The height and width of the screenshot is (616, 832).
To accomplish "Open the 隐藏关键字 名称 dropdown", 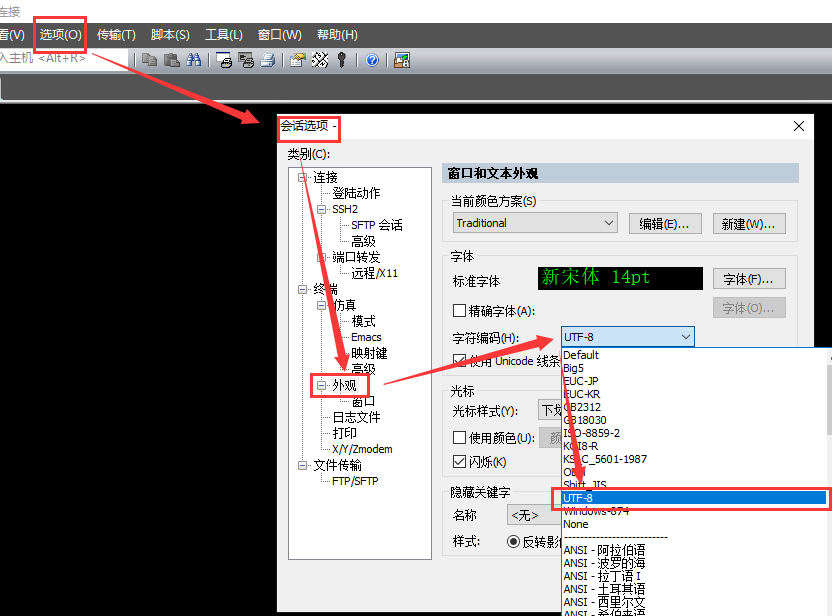I will coord(534,515).
